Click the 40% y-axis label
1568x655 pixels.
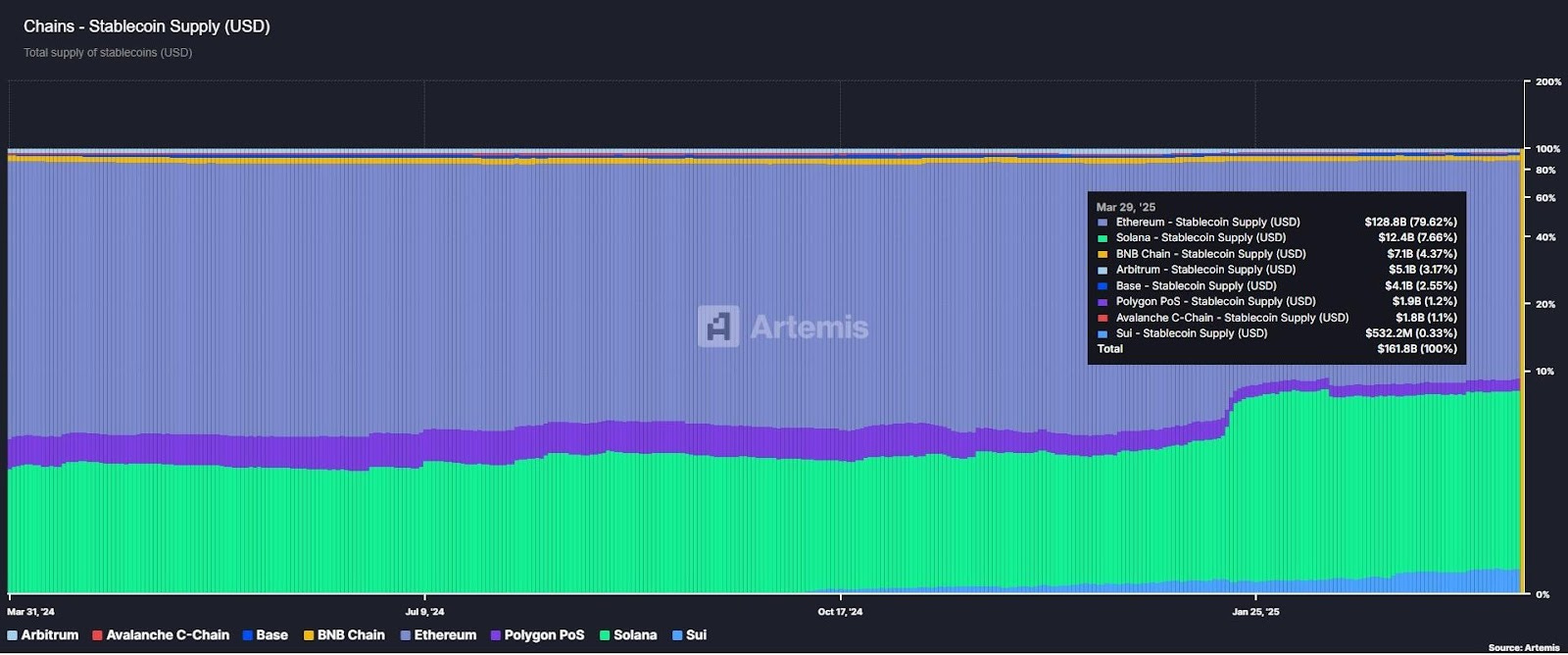pyautogui.click(x=1545, y=237)
